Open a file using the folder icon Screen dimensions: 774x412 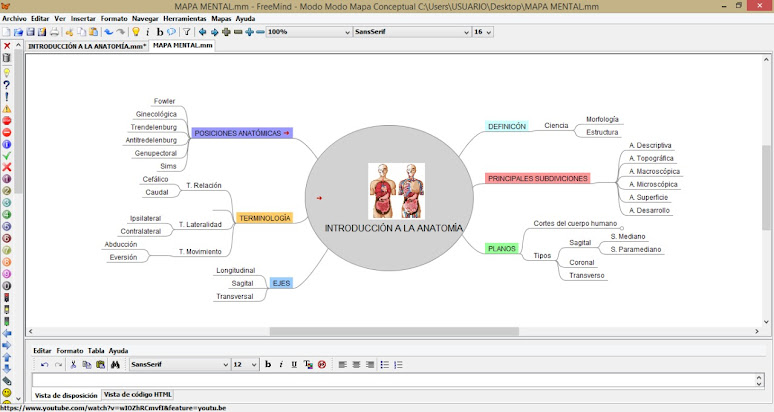pos(18,32)
